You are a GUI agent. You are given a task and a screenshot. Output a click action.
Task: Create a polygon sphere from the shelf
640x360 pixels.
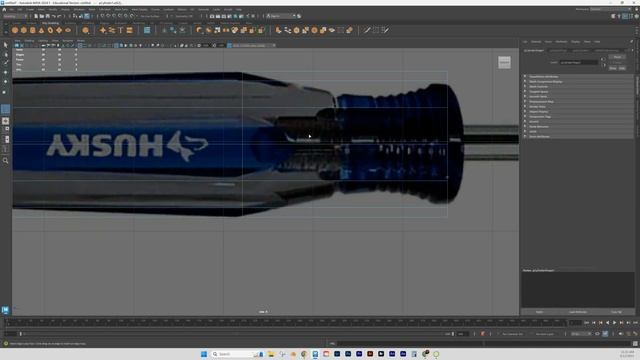click(x=15, y=30)
